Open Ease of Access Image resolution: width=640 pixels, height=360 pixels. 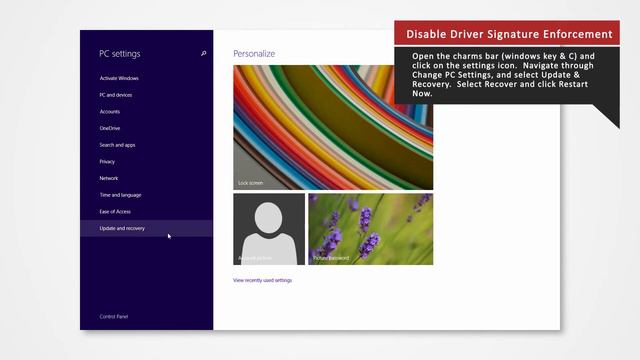[x=115, y=211]
